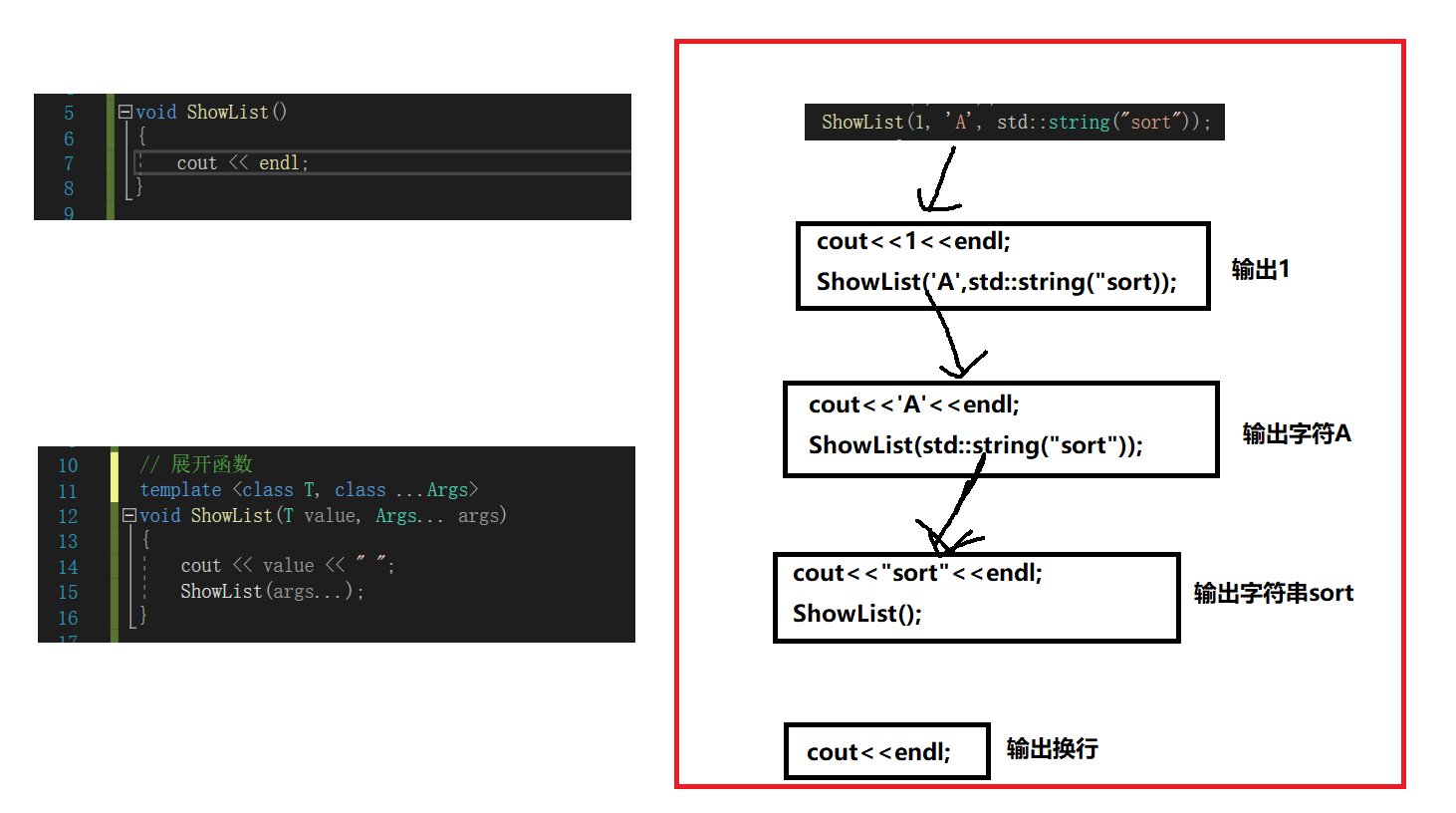Click line number 12 in the gutter
The image size is (1456, 813).
pos(68,516)
